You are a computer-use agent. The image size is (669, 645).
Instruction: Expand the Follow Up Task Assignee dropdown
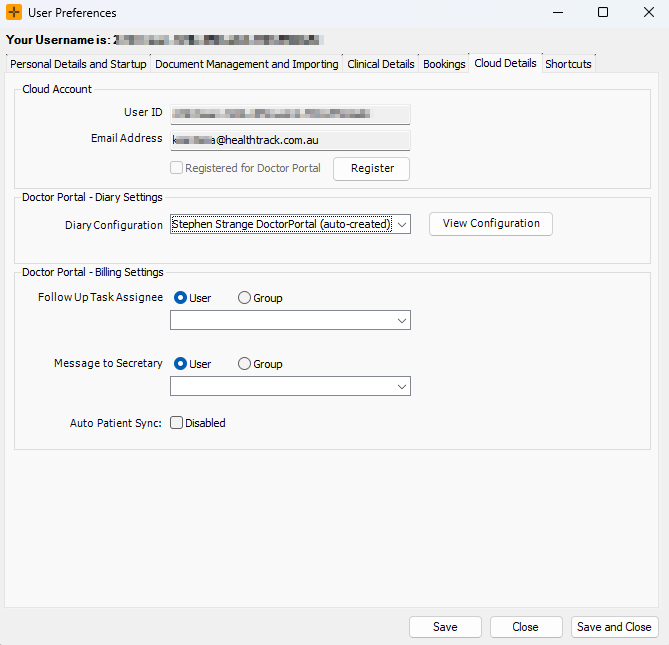pyautogui.click(x=290, y=320)
